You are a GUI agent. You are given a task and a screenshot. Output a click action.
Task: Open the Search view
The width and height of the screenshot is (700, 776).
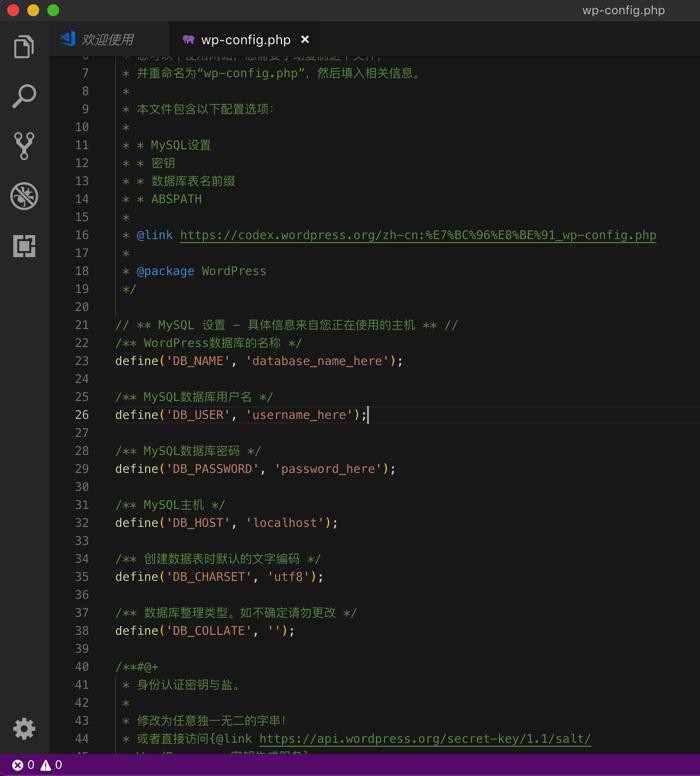(x=24, y=96)
